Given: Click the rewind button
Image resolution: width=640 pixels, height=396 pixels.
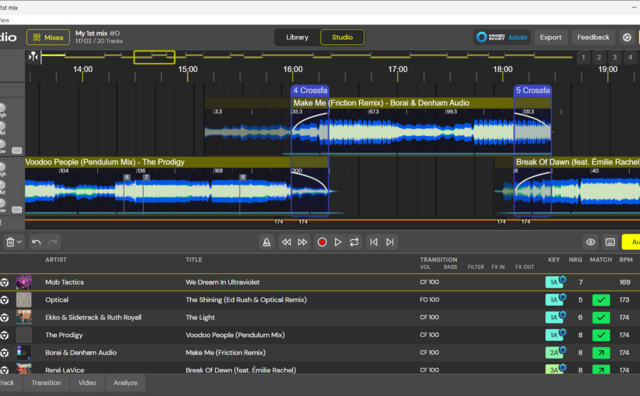Looking at the screenshot, I should click(286, 242).
